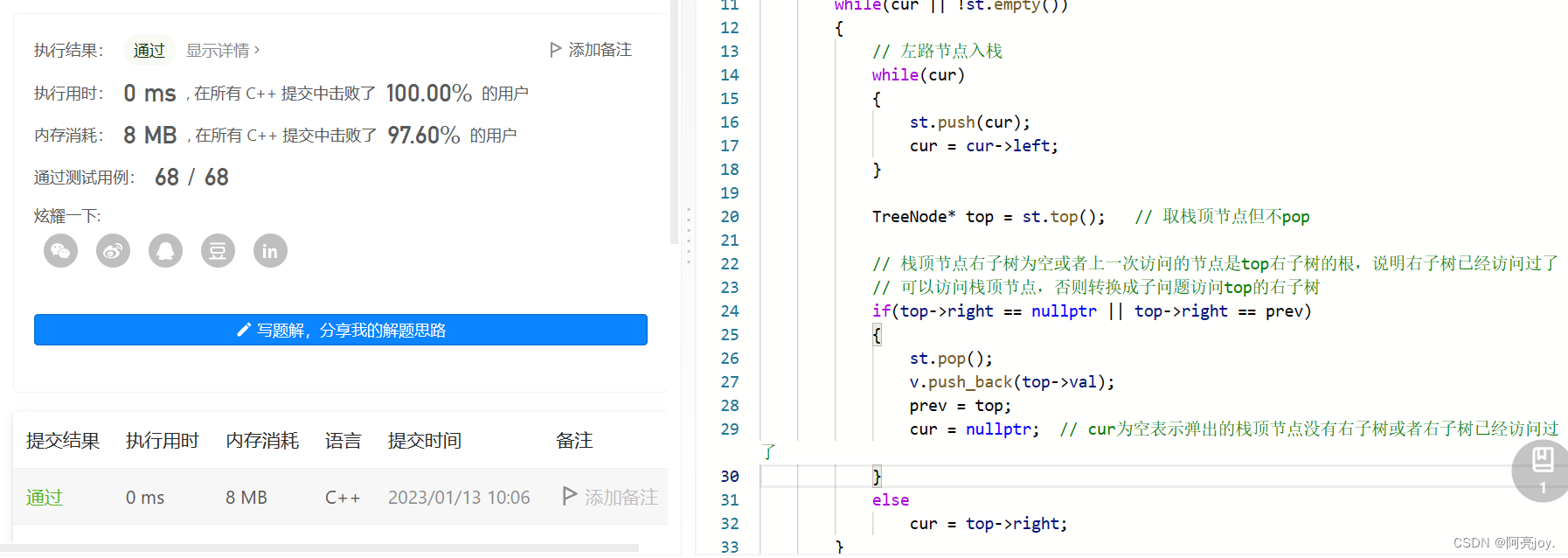
Task: Click the result panel vertical scrollbar
Action: pyautogui.click(x=674, y=122)
